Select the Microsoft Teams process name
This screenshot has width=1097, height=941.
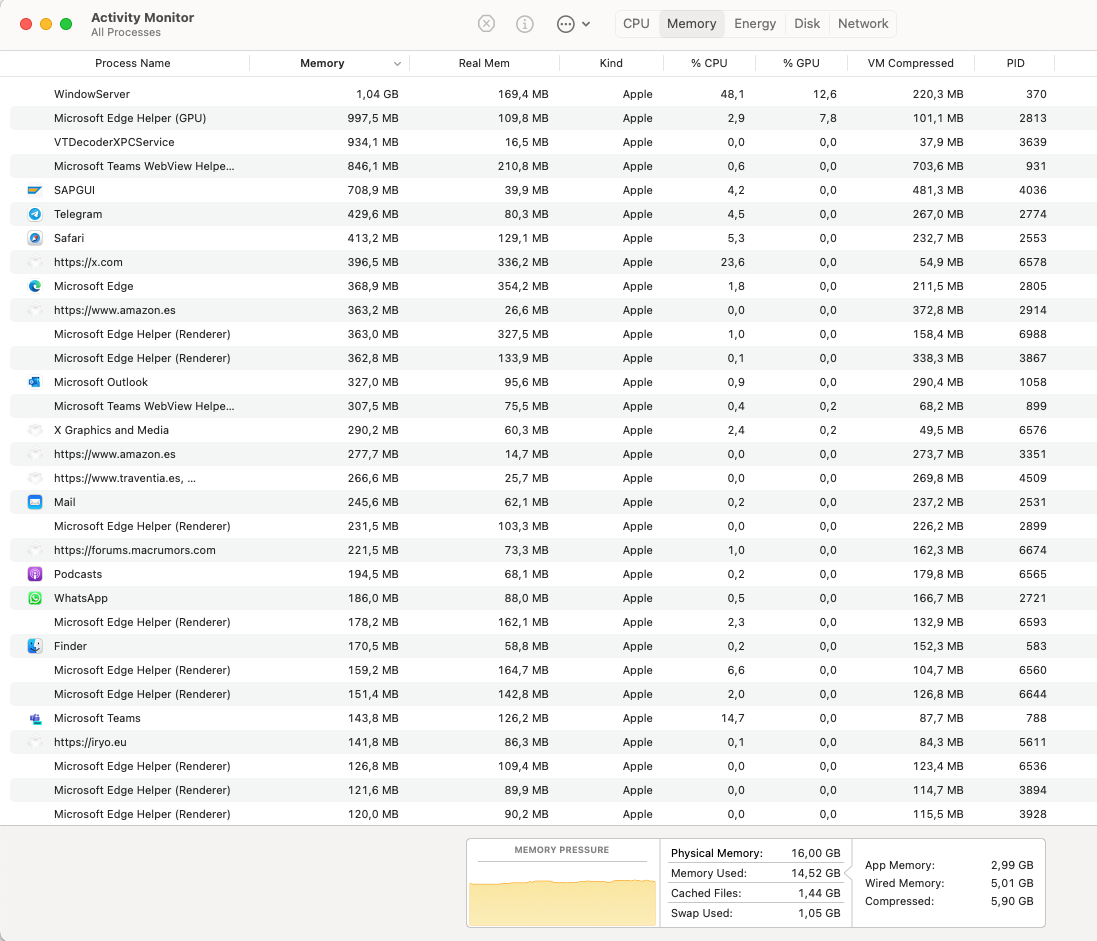coord(97,719)
